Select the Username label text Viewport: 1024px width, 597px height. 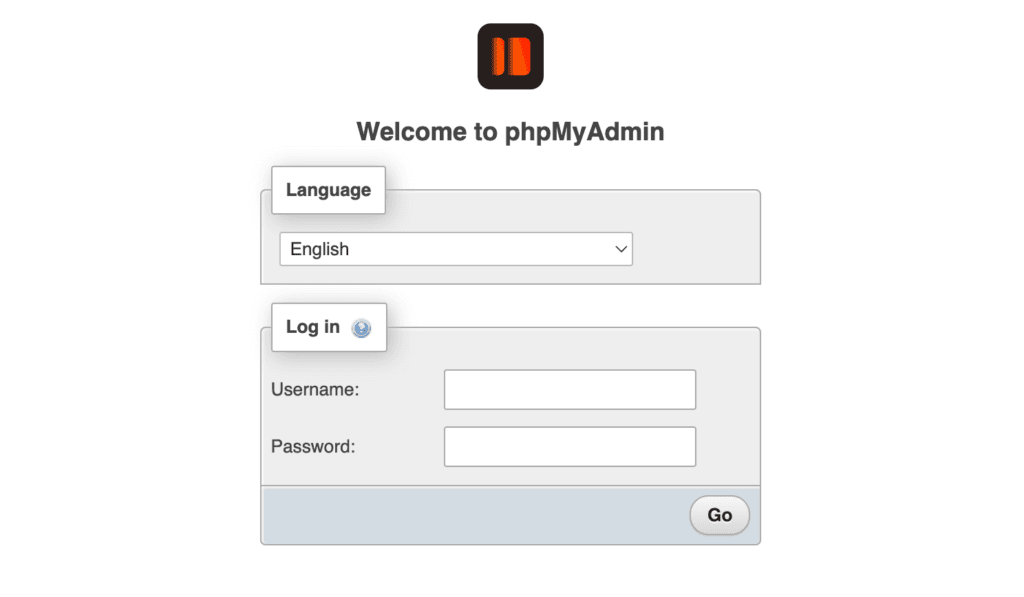pos(314,389)
